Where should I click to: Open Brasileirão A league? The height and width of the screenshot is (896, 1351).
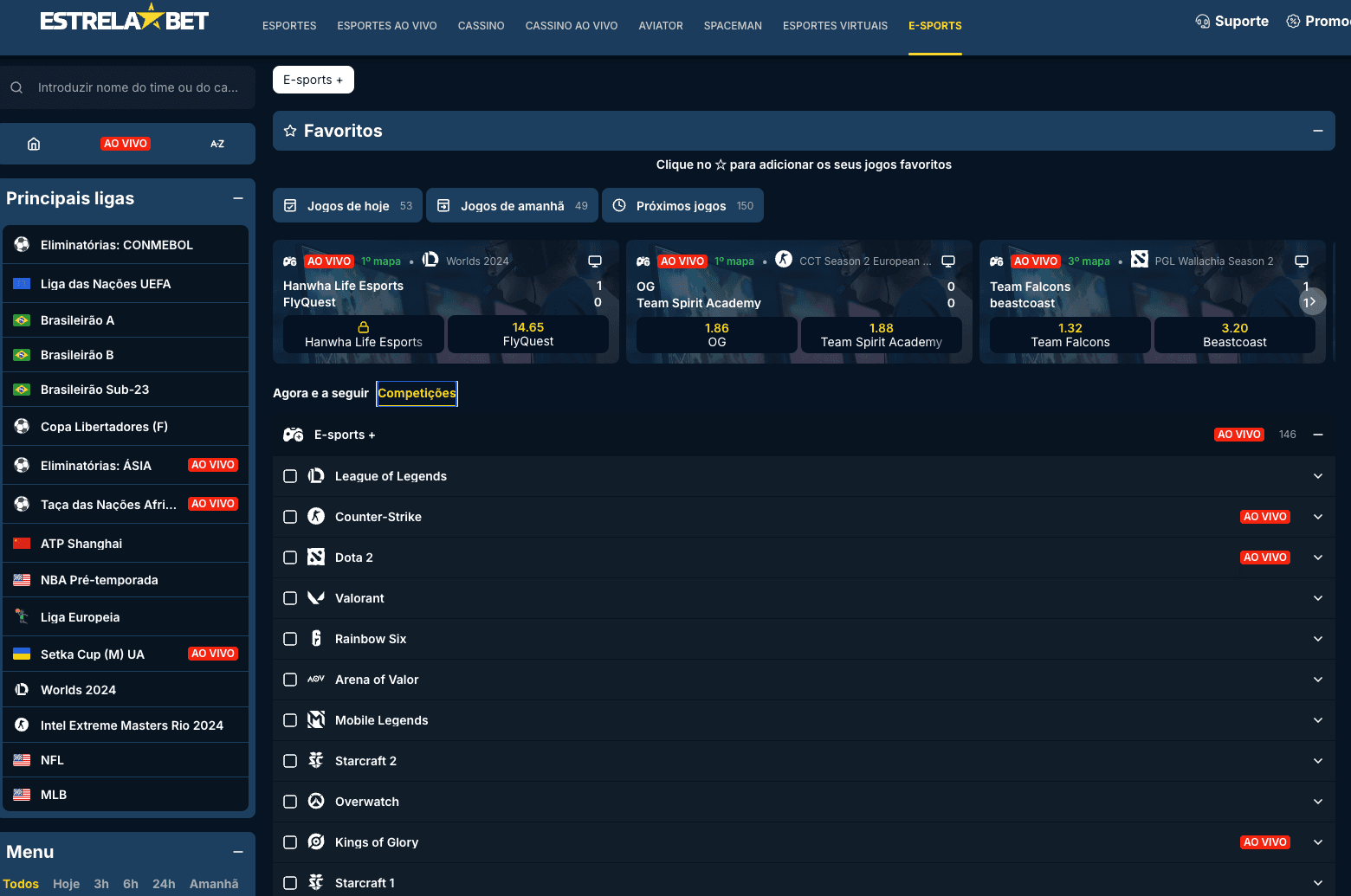coord(126,320)
